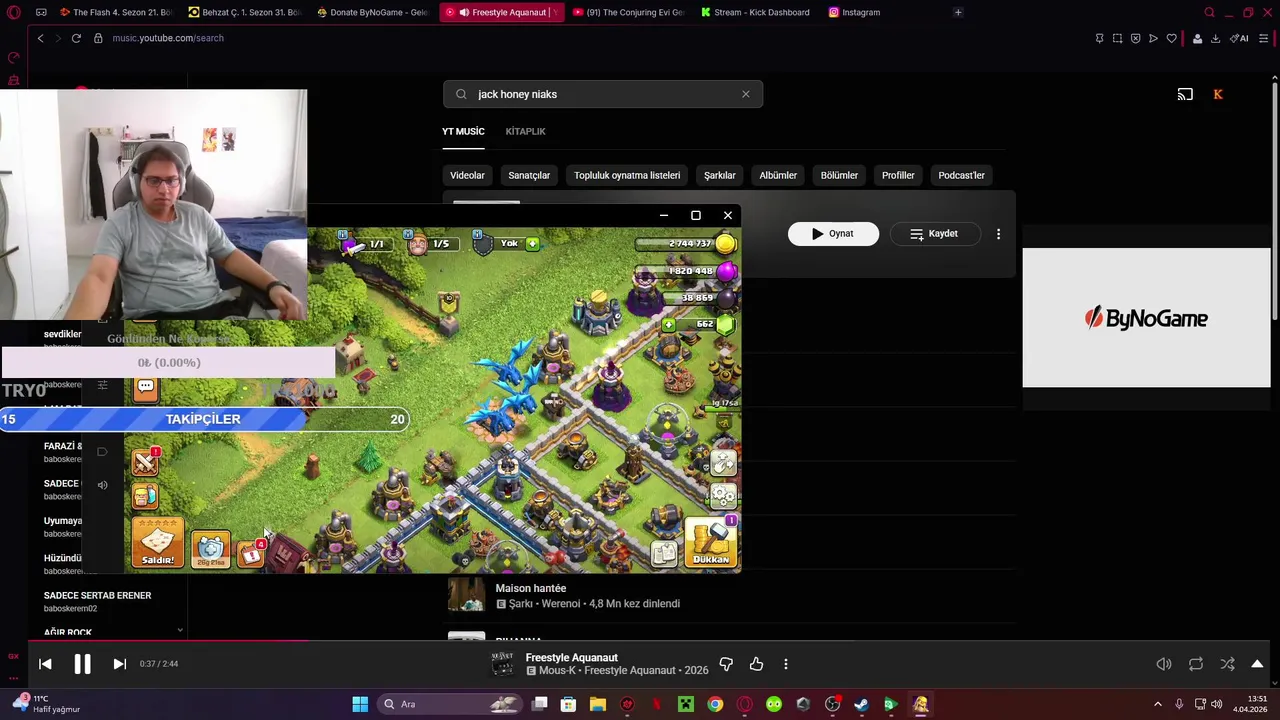Switch to Donate ByNoGame browser tab
The width and height of the screenshot is (1280, 720).
coord(373,12)
